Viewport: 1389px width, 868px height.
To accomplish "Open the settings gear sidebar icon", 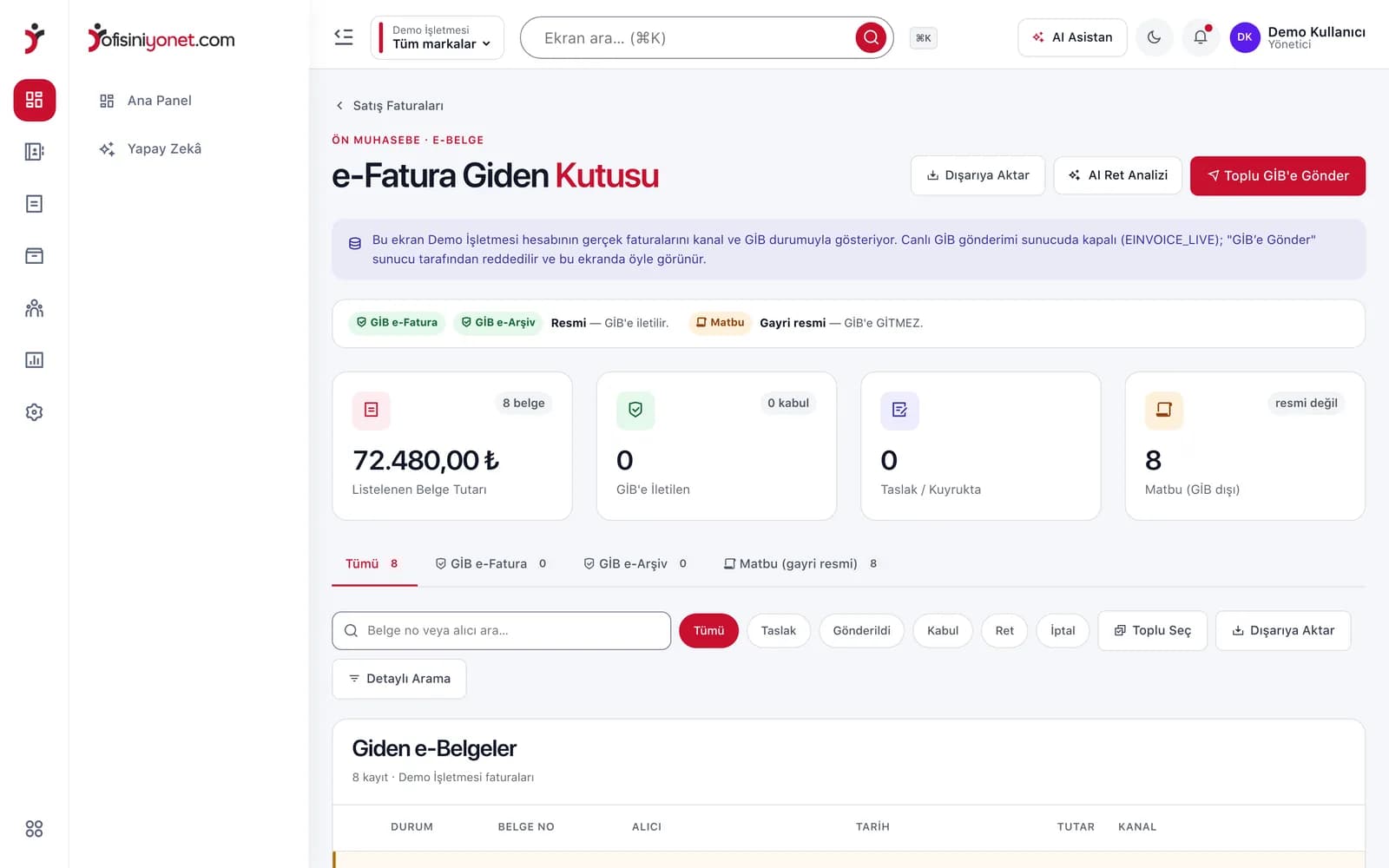I will click(34, 412).
